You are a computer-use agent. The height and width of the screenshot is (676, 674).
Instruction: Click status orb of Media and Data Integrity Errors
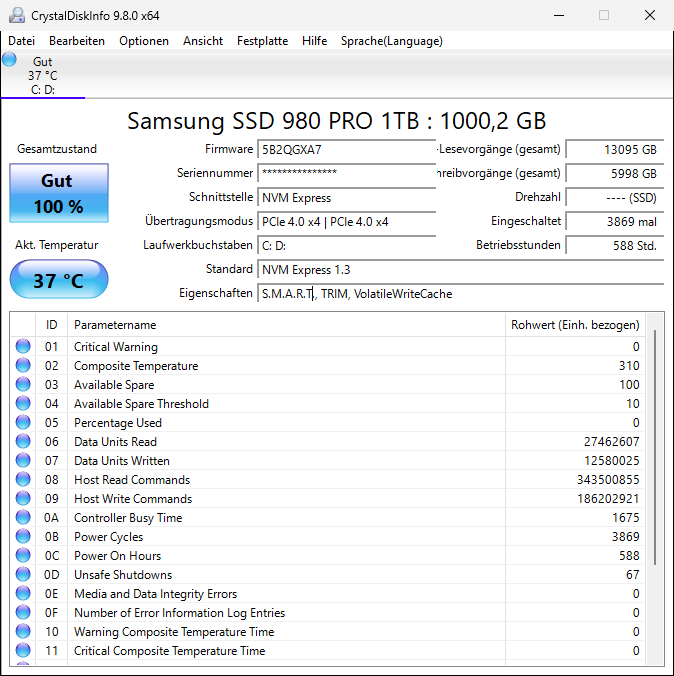point(23,593)
